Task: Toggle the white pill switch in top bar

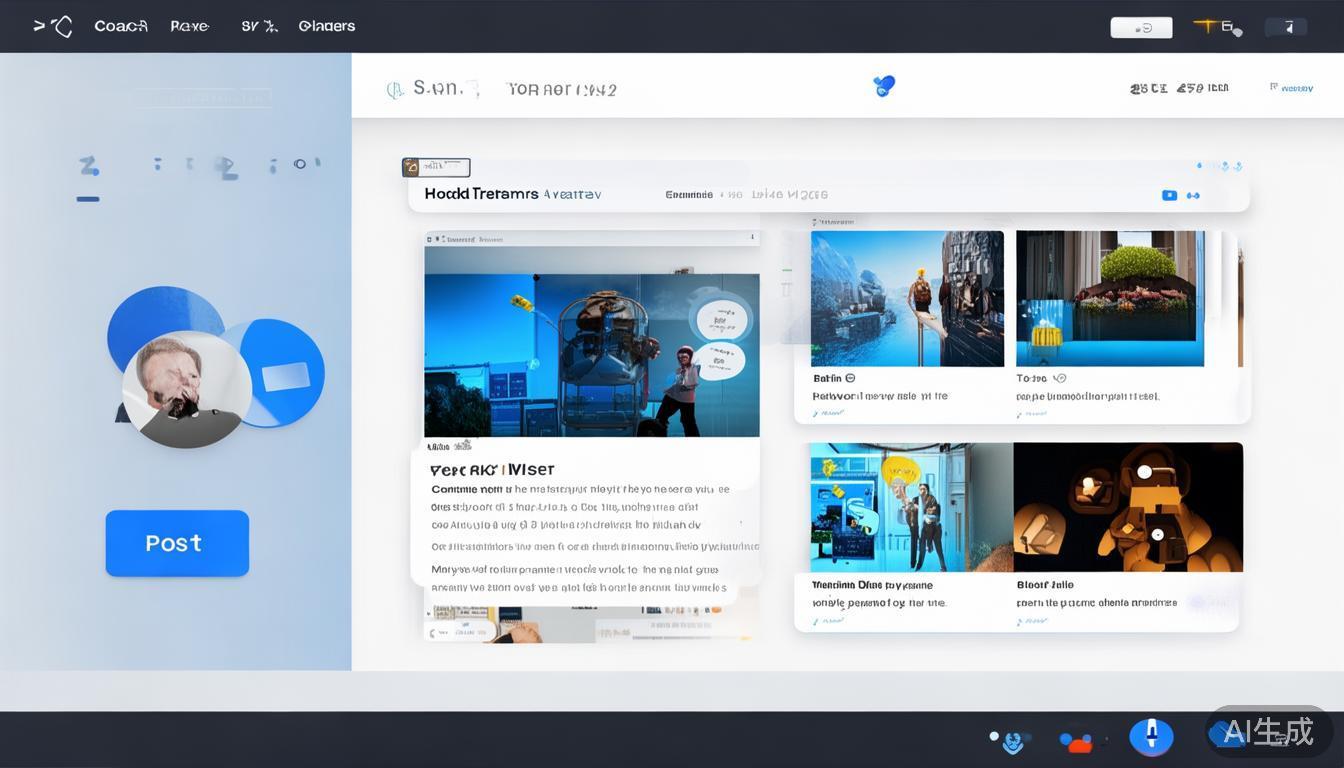Action: point(1141,28)
